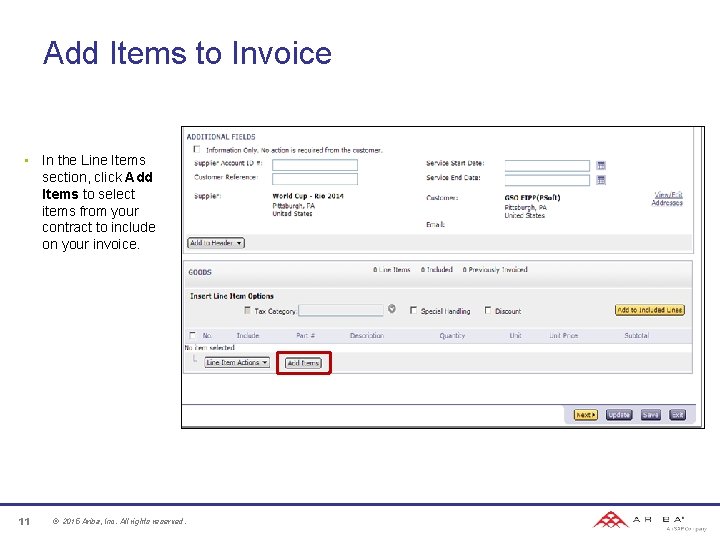
Task: Click the Description column header
Action: (x=366, y=336)
